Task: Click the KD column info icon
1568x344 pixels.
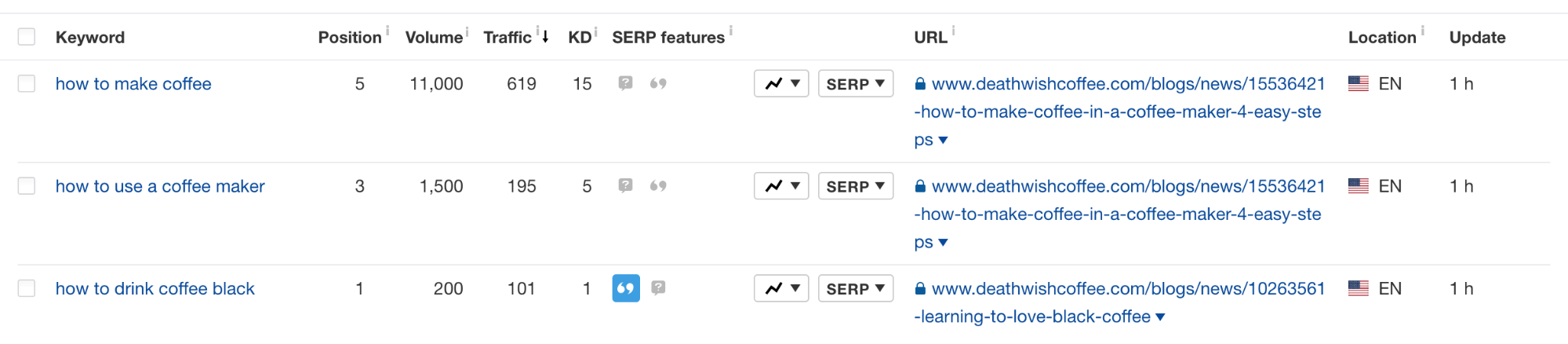Action: (x=596, y=31)
